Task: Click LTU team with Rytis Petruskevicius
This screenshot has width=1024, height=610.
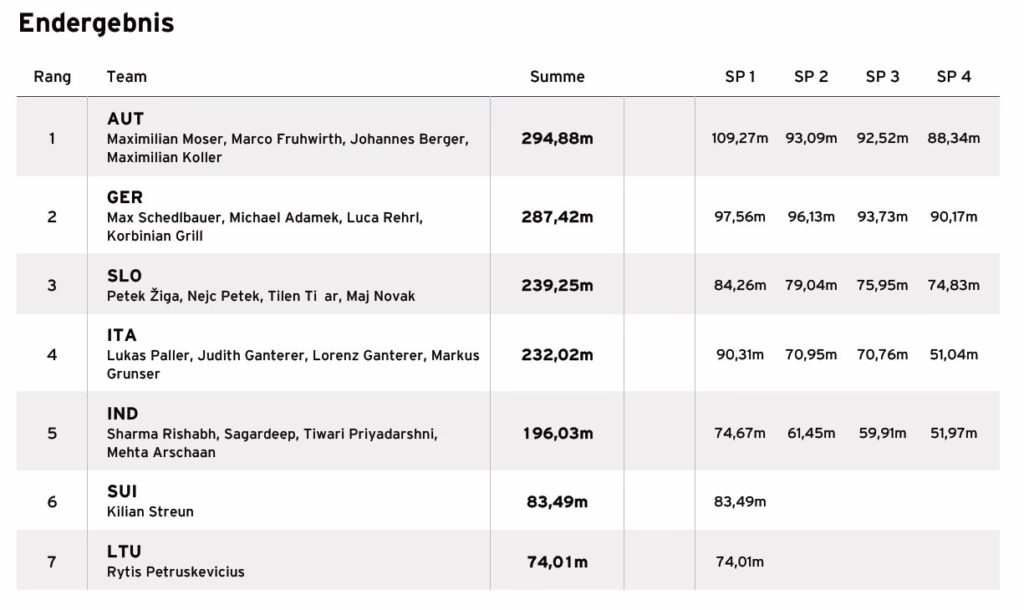Action: [x=176, y=561]
